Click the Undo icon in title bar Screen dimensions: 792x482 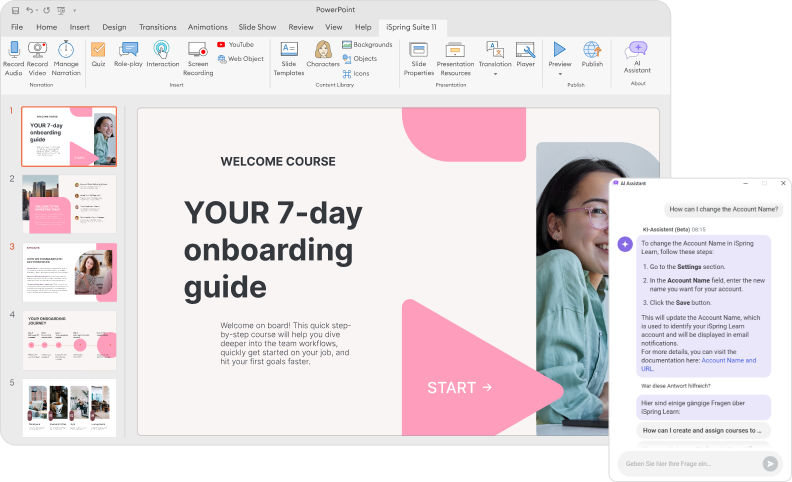pyautogui.click(x=29, y=10)
